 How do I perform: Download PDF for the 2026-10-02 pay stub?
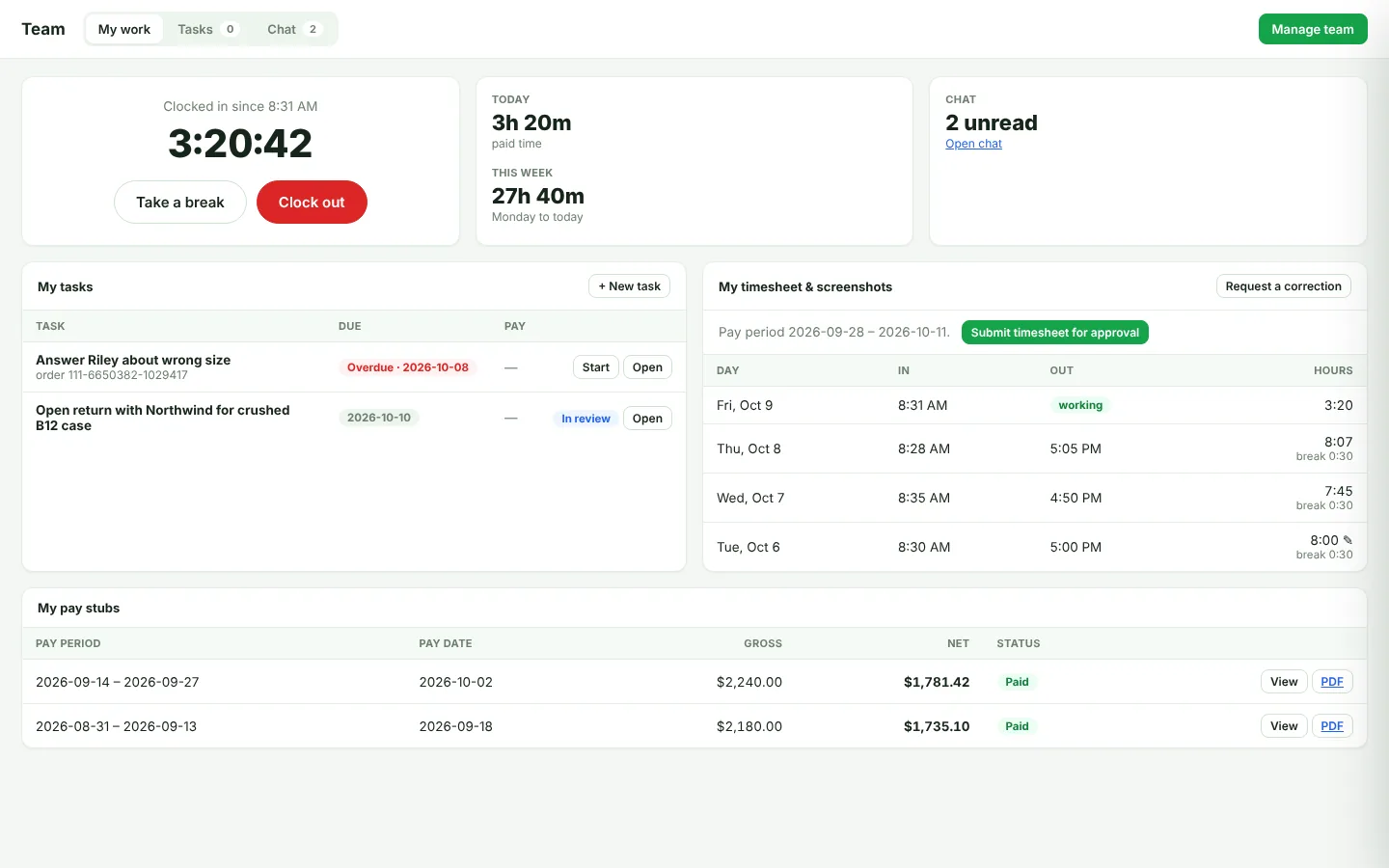click(1332, 682)
